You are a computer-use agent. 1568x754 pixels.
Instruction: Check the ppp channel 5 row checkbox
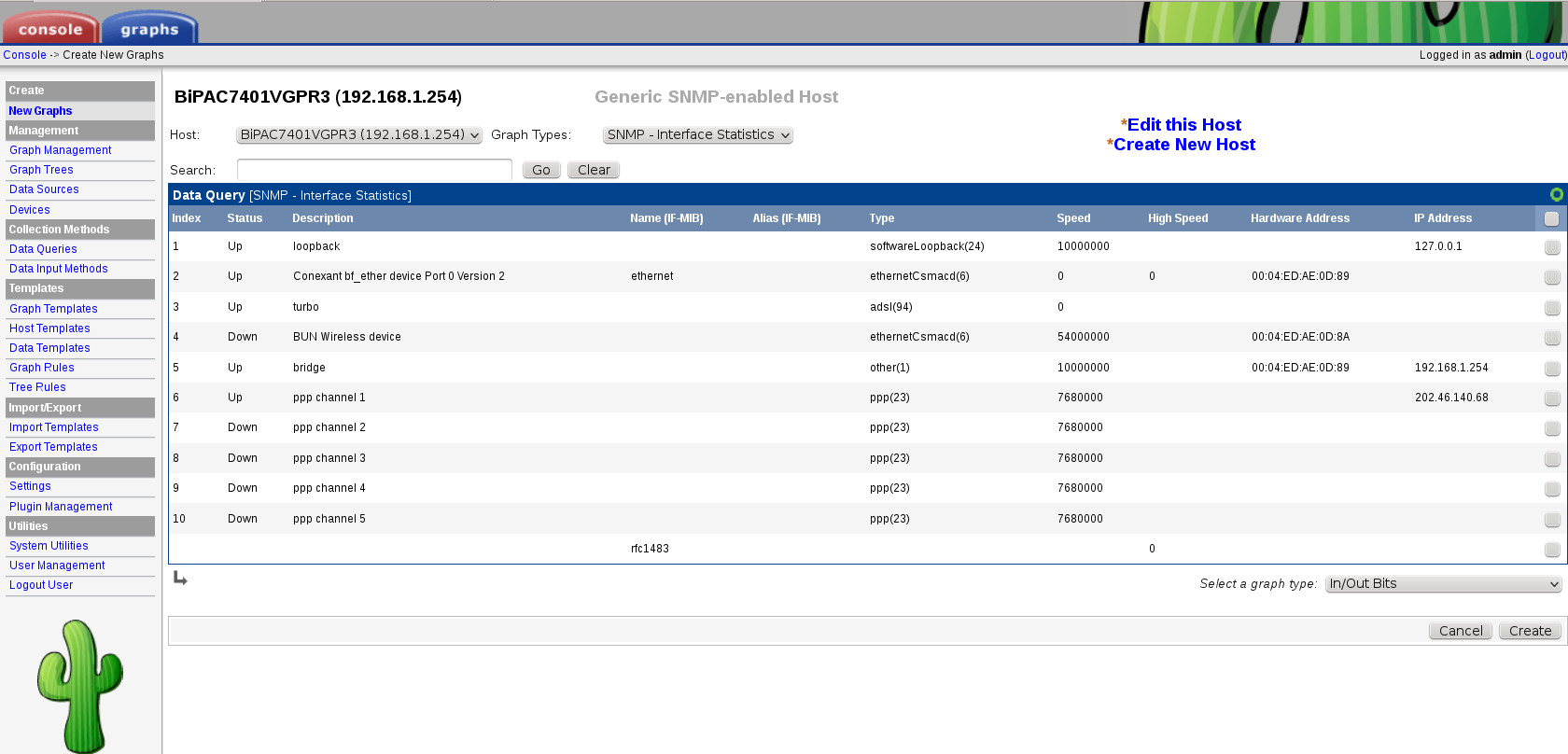[x=1551, y=520]
